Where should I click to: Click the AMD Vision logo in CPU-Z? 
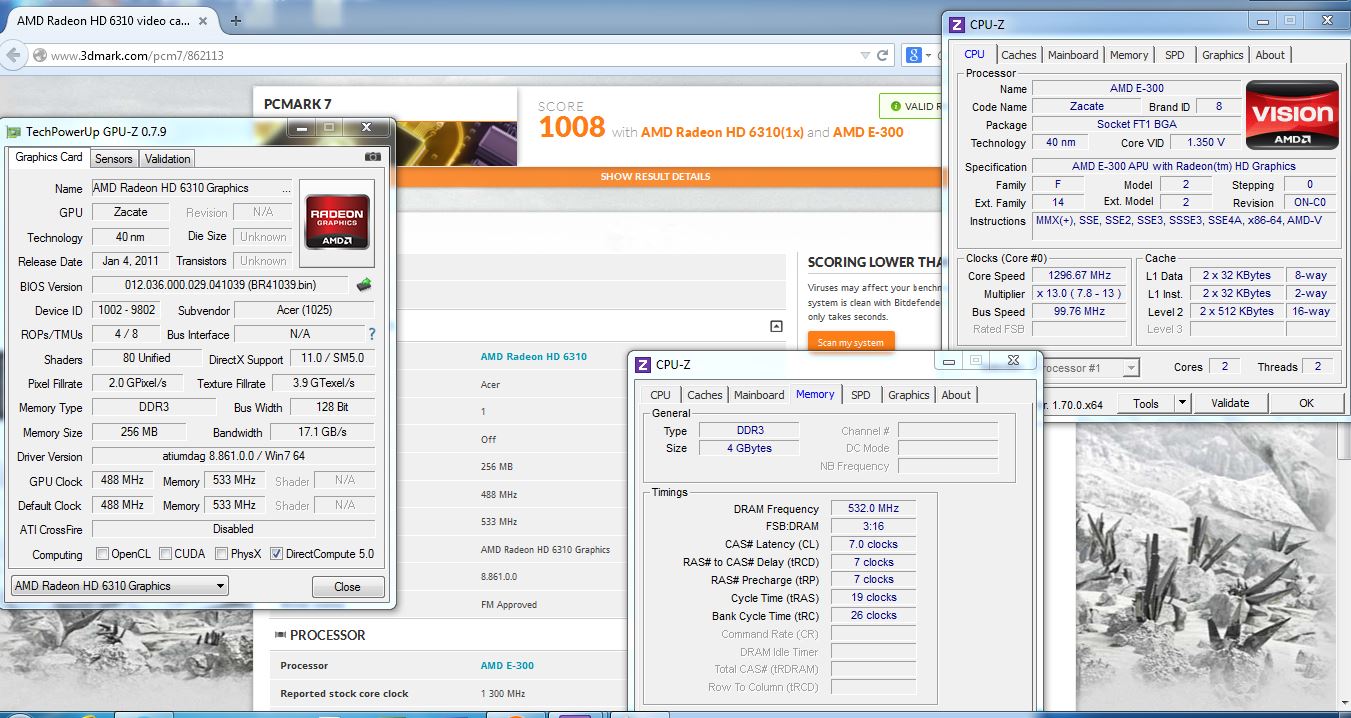(x=1292, y=115)
